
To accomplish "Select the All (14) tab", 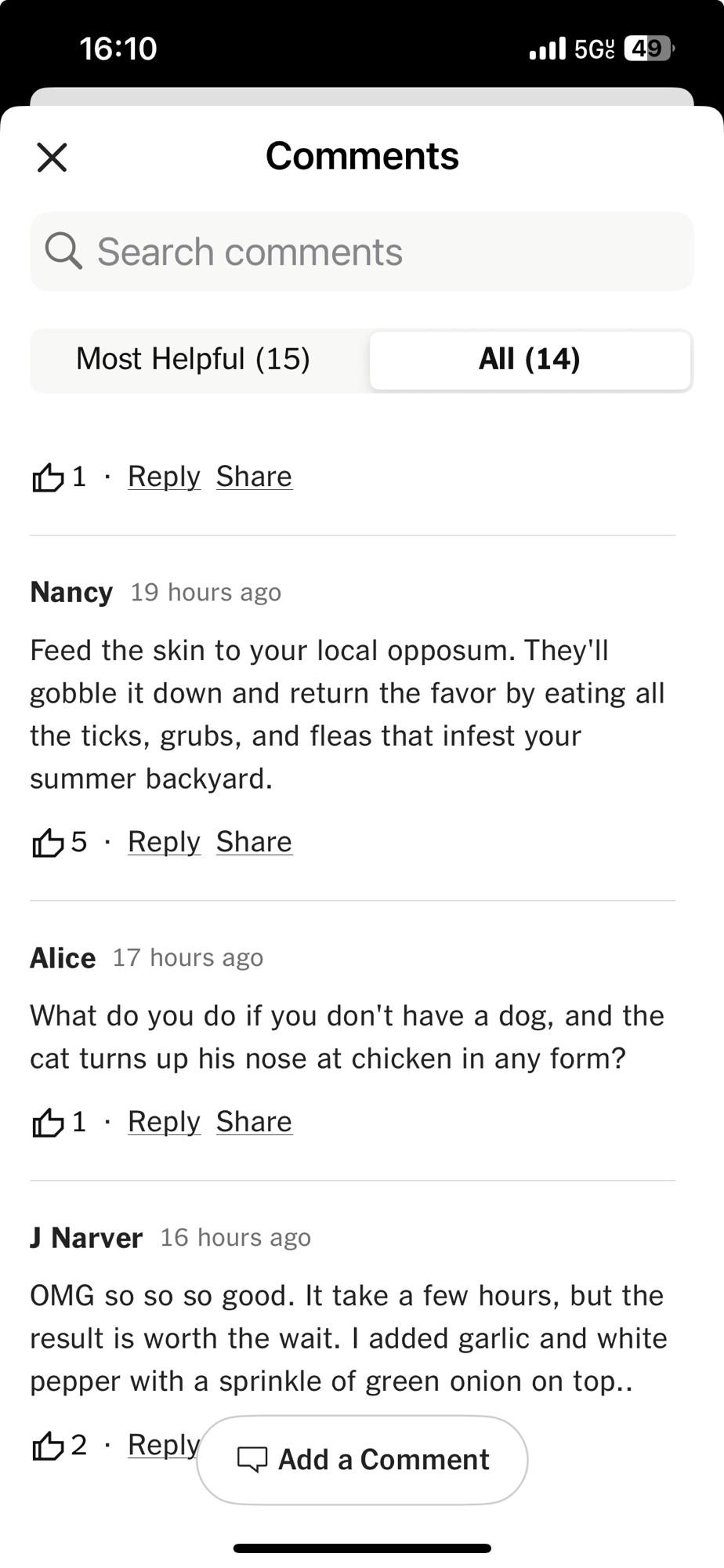I will pos(530,360).
